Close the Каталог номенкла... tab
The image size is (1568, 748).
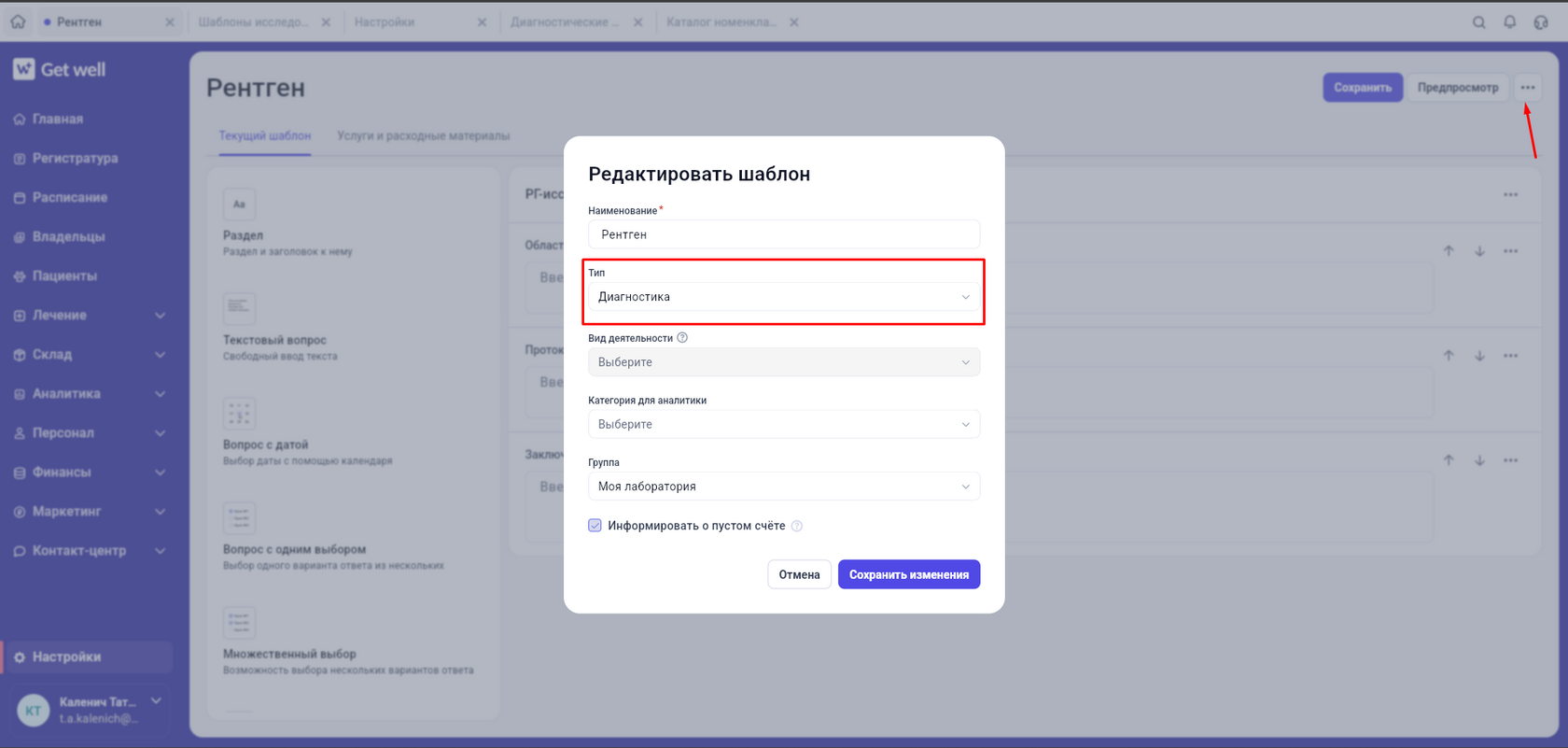(x=794, y=22)
